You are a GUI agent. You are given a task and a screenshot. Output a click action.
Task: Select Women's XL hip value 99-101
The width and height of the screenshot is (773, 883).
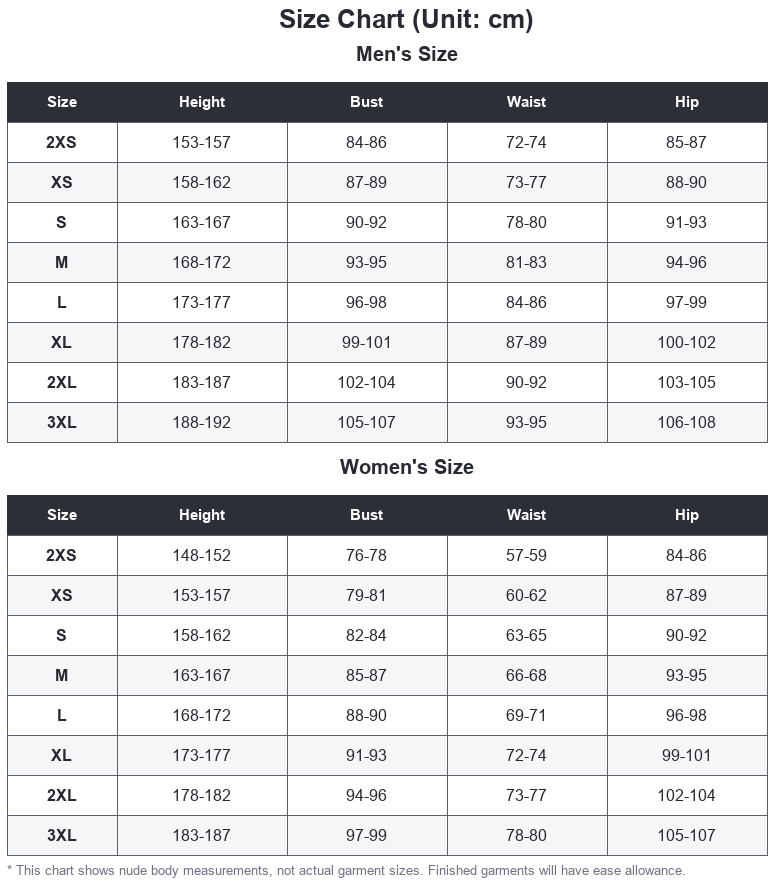(686, 755)
